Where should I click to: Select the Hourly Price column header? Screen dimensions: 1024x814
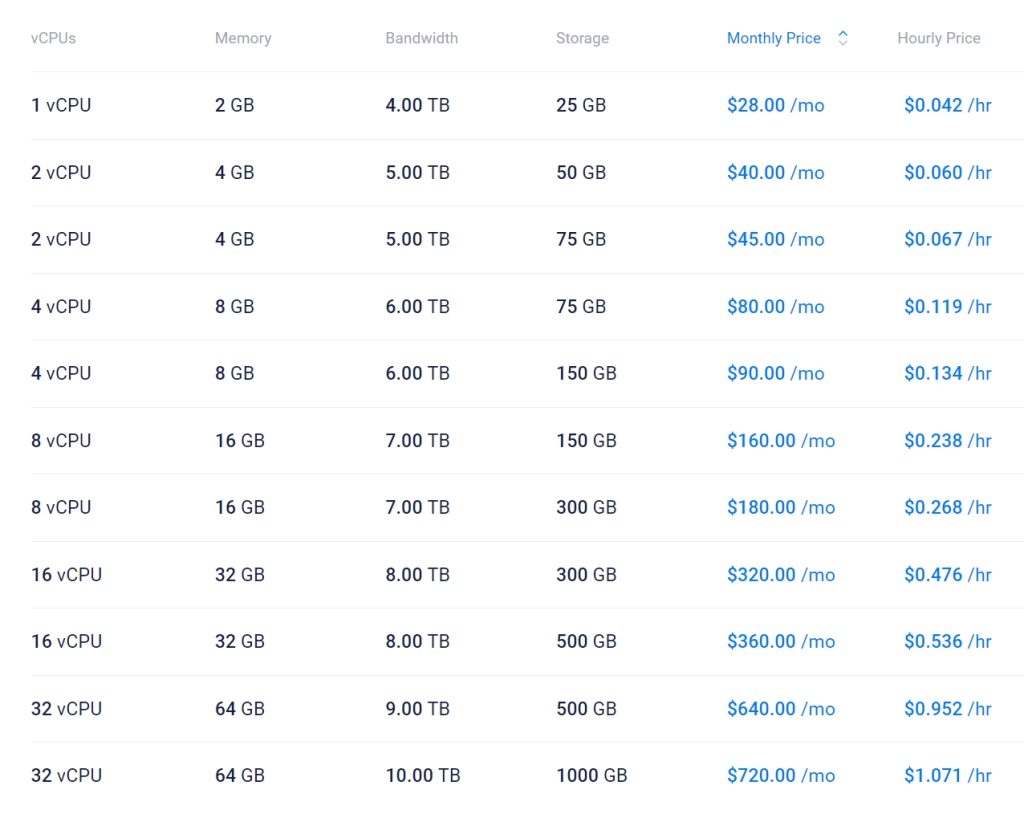pyautogui.click(x=938, y=38)
